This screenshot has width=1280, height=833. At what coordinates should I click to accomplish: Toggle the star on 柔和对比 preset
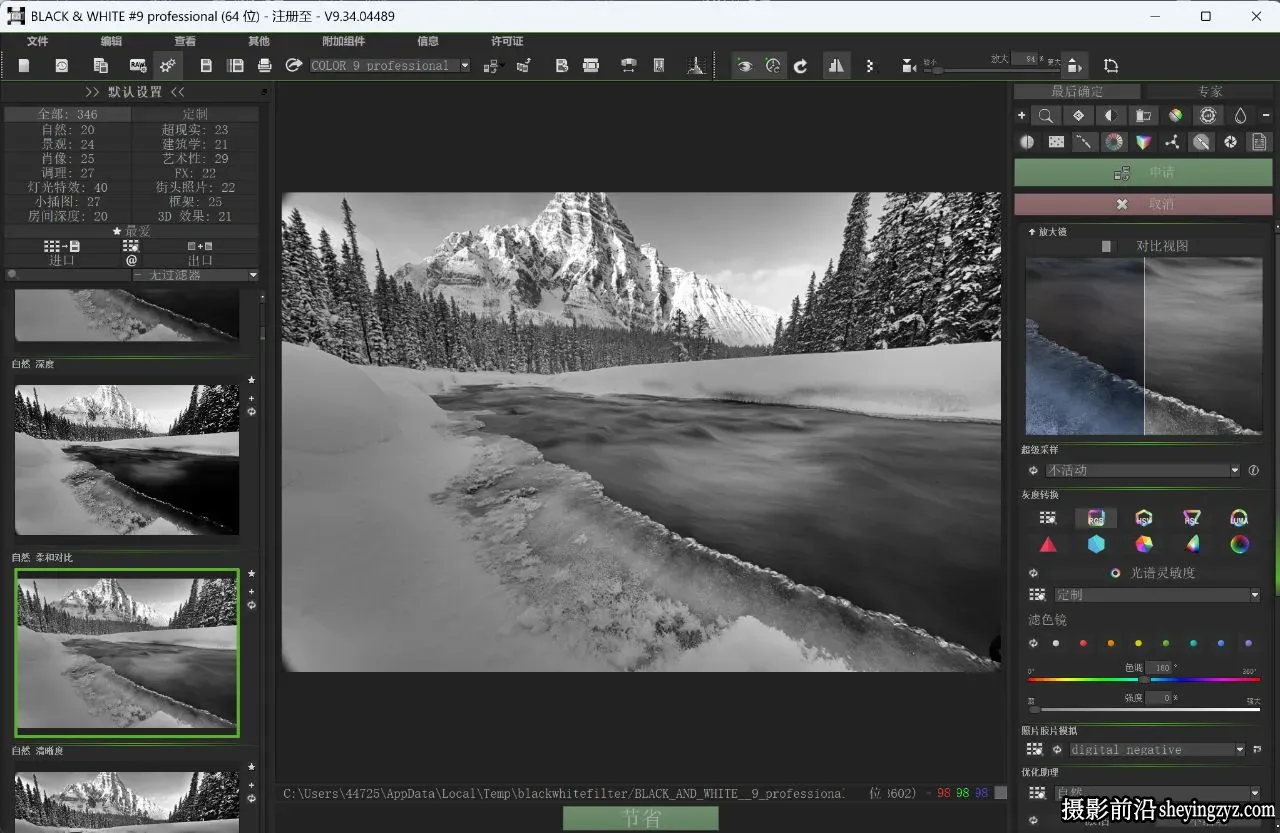pyautogui.click(x=251, y=574)
